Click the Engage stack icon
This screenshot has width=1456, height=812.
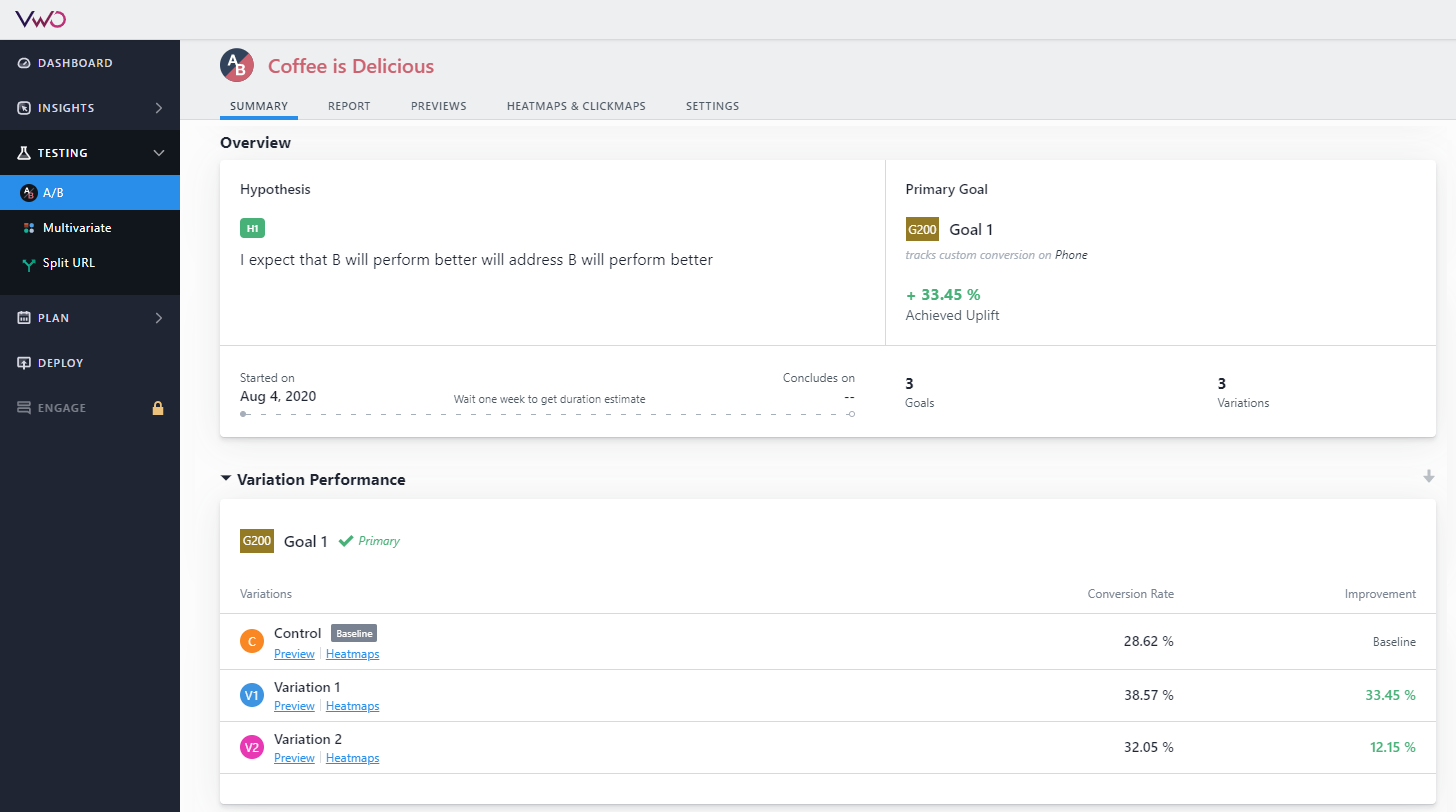(x=24, y=408)
